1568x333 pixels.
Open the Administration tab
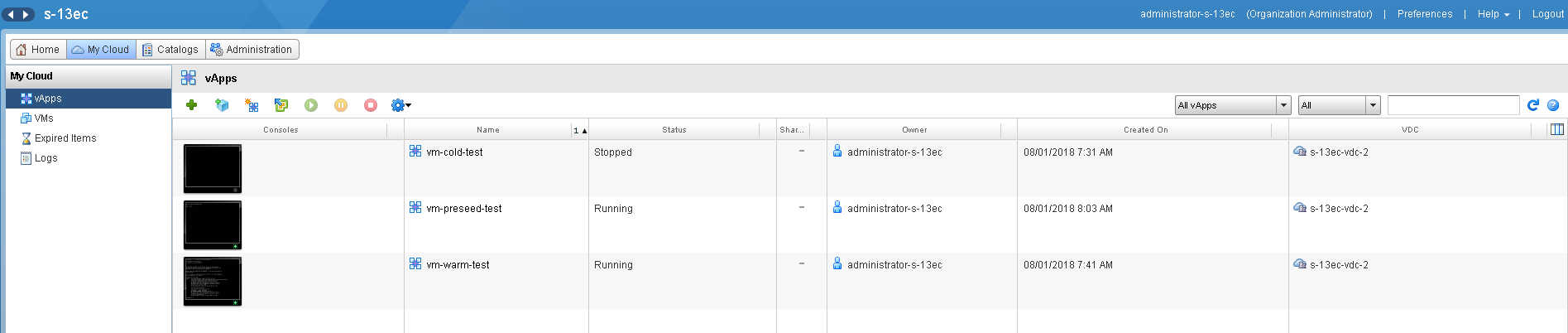(x=252, y=50)
